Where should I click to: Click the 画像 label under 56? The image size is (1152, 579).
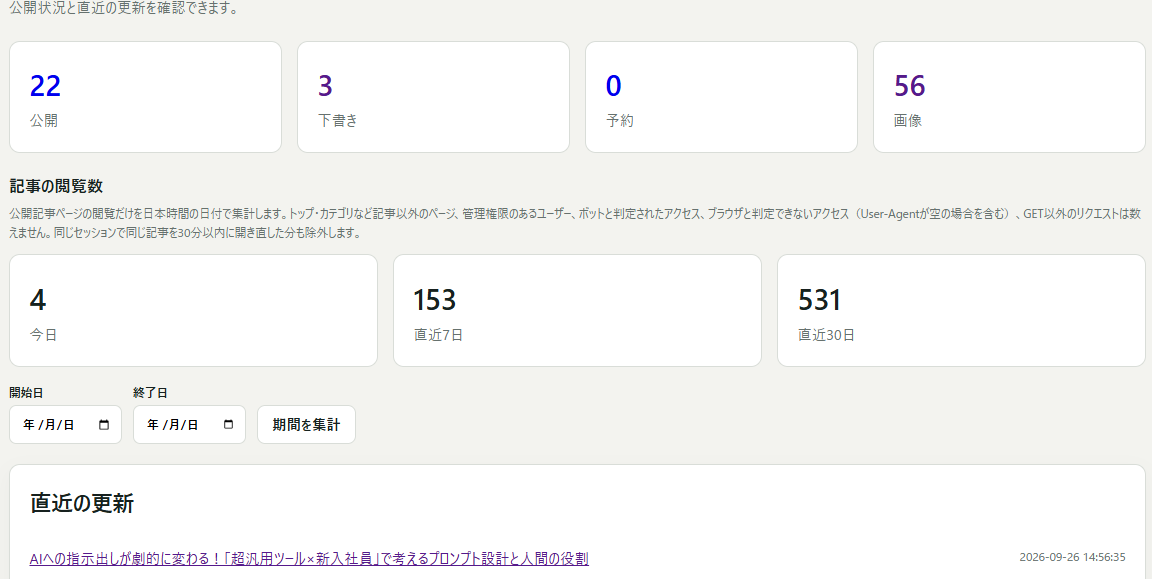tap(908, 121)
